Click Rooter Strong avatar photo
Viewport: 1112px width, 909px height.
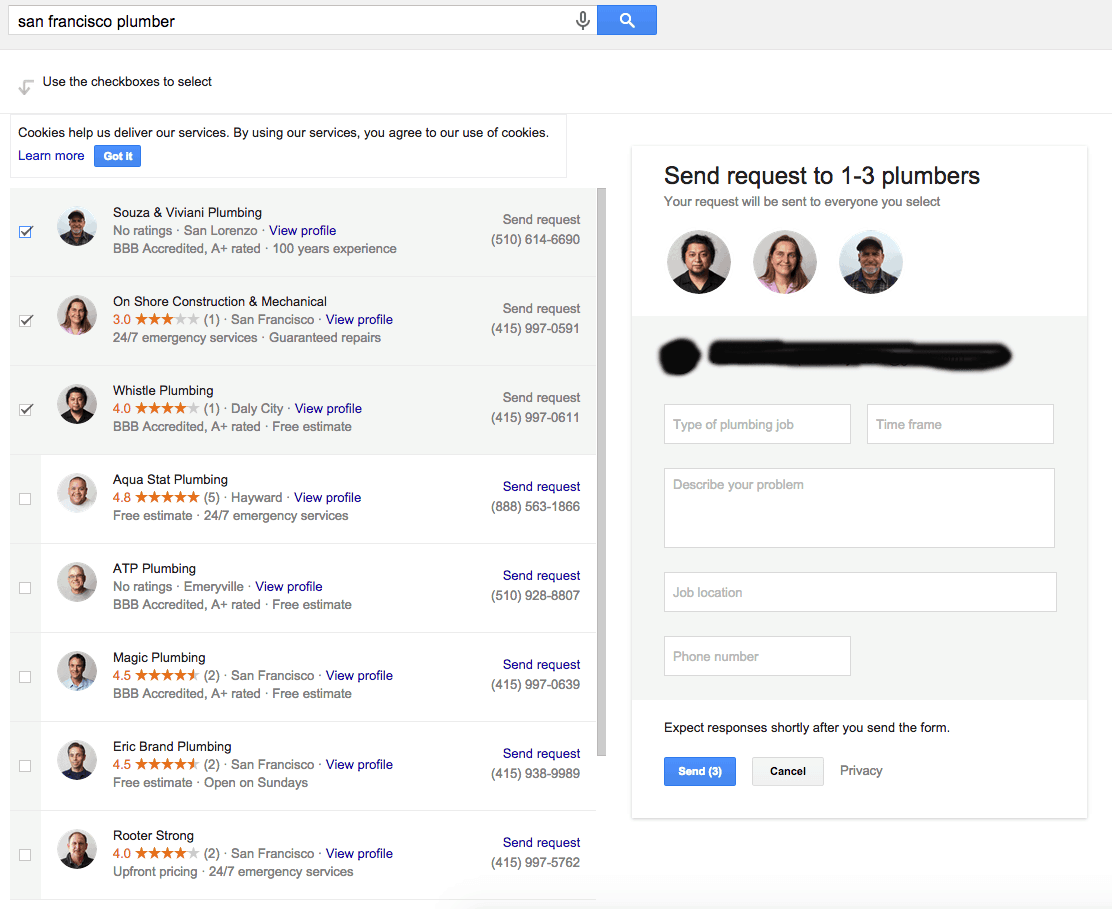pos(77,849)
